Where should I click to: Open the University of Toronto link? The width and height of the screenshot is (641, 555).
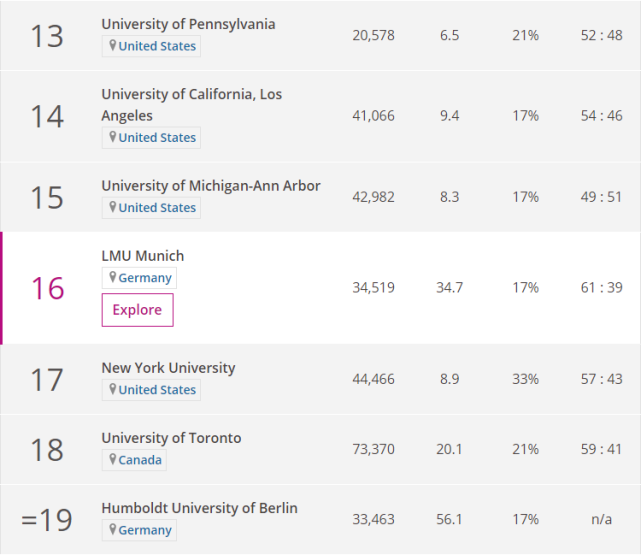click(171, 438)
